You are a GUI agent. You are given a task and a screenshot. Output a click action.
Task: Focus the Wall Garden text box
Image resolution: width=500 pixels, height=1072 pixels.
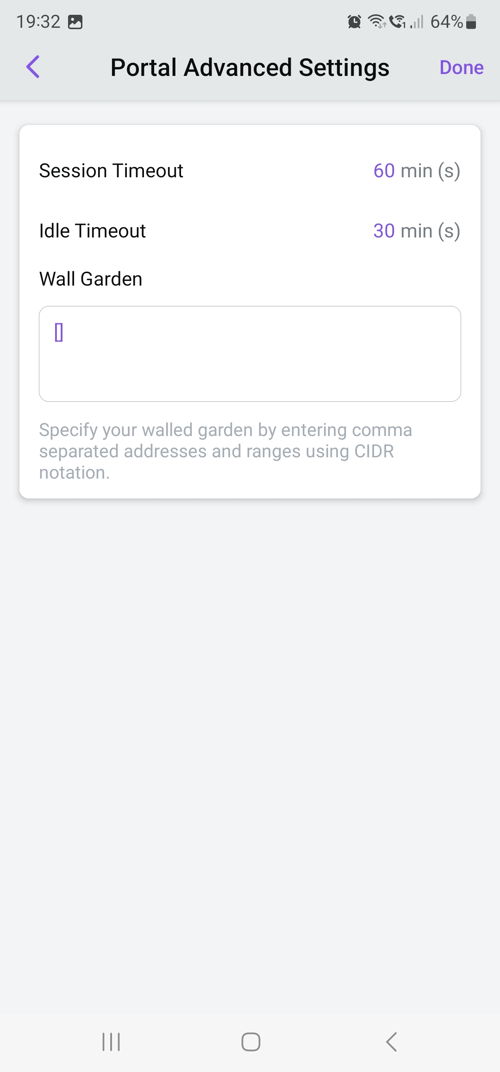(250, 353)
